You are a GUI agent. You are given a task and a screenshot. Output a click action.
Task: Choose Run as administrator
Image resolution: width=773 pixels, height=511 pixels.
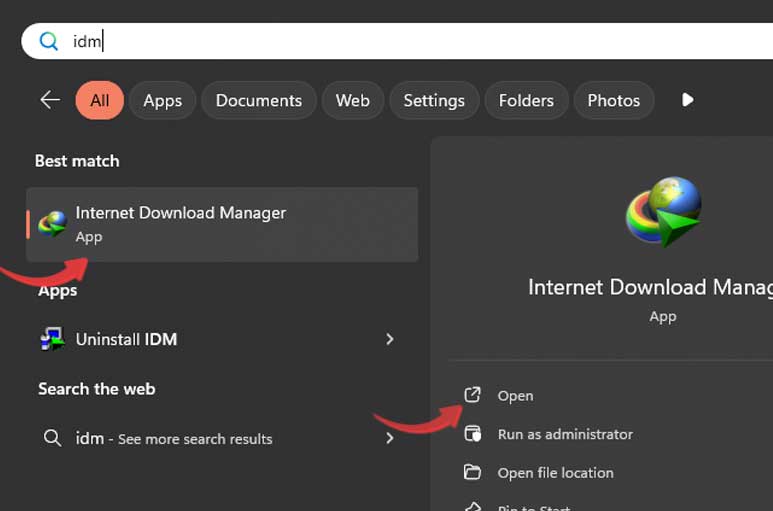tap(565, 434)
